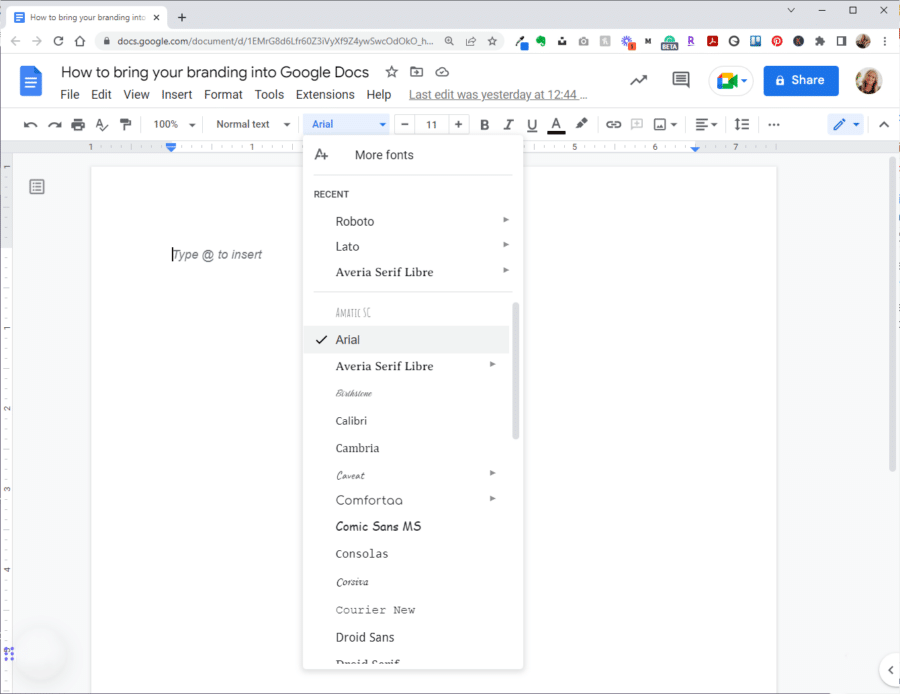
Task: Toggle underline formatting
Action: coord(532,124)
